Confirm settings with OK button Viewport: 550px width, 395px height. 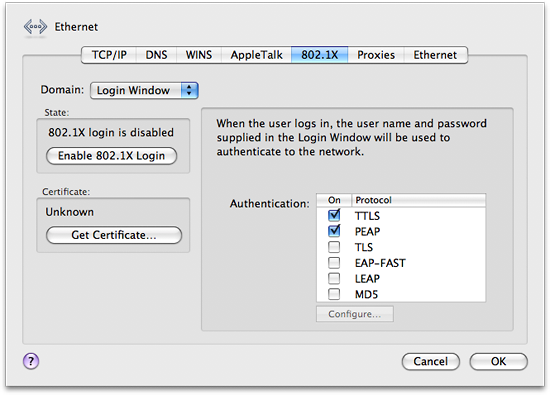[498, 361]
